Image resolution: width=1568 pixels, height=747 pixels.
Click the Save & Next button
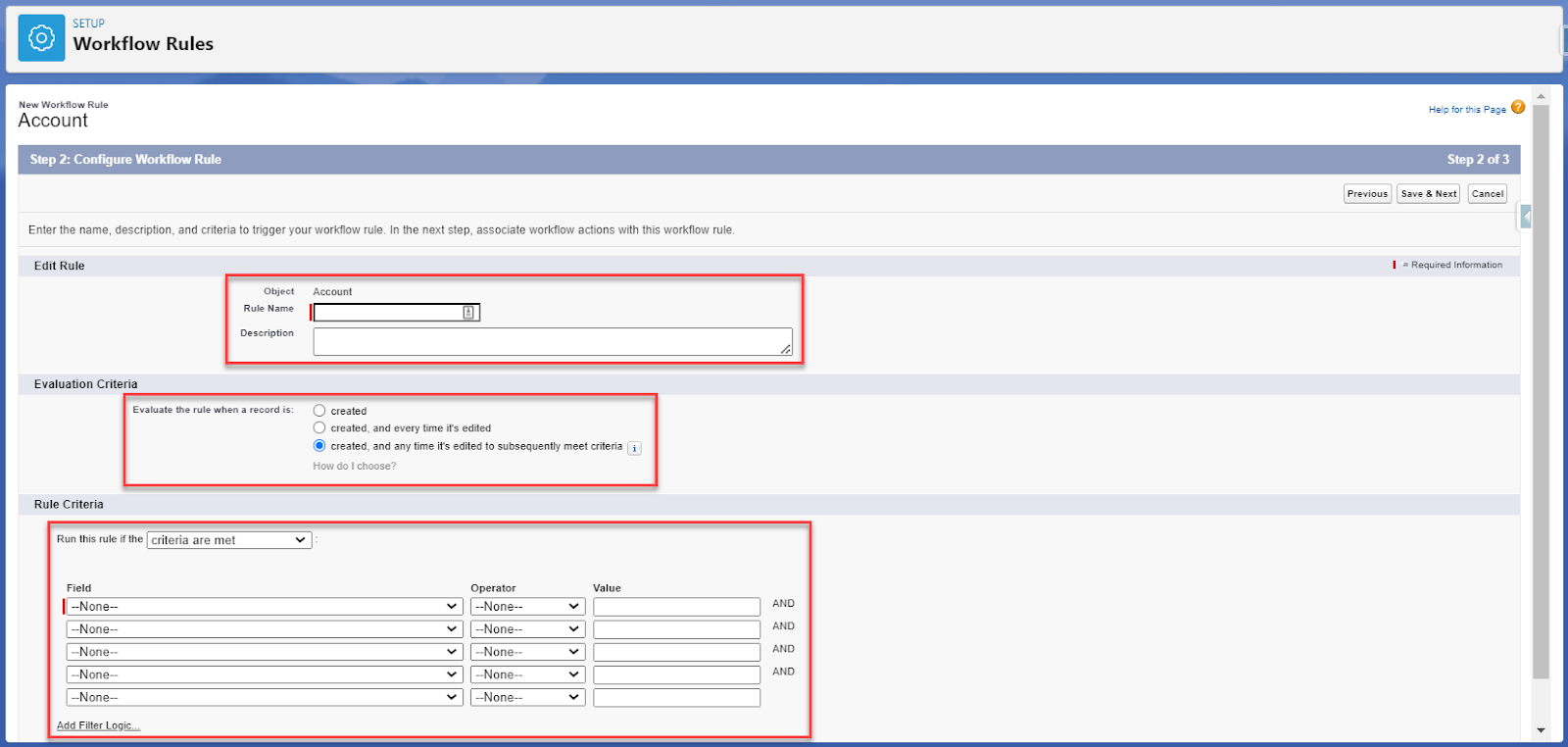click(1428, 194)
